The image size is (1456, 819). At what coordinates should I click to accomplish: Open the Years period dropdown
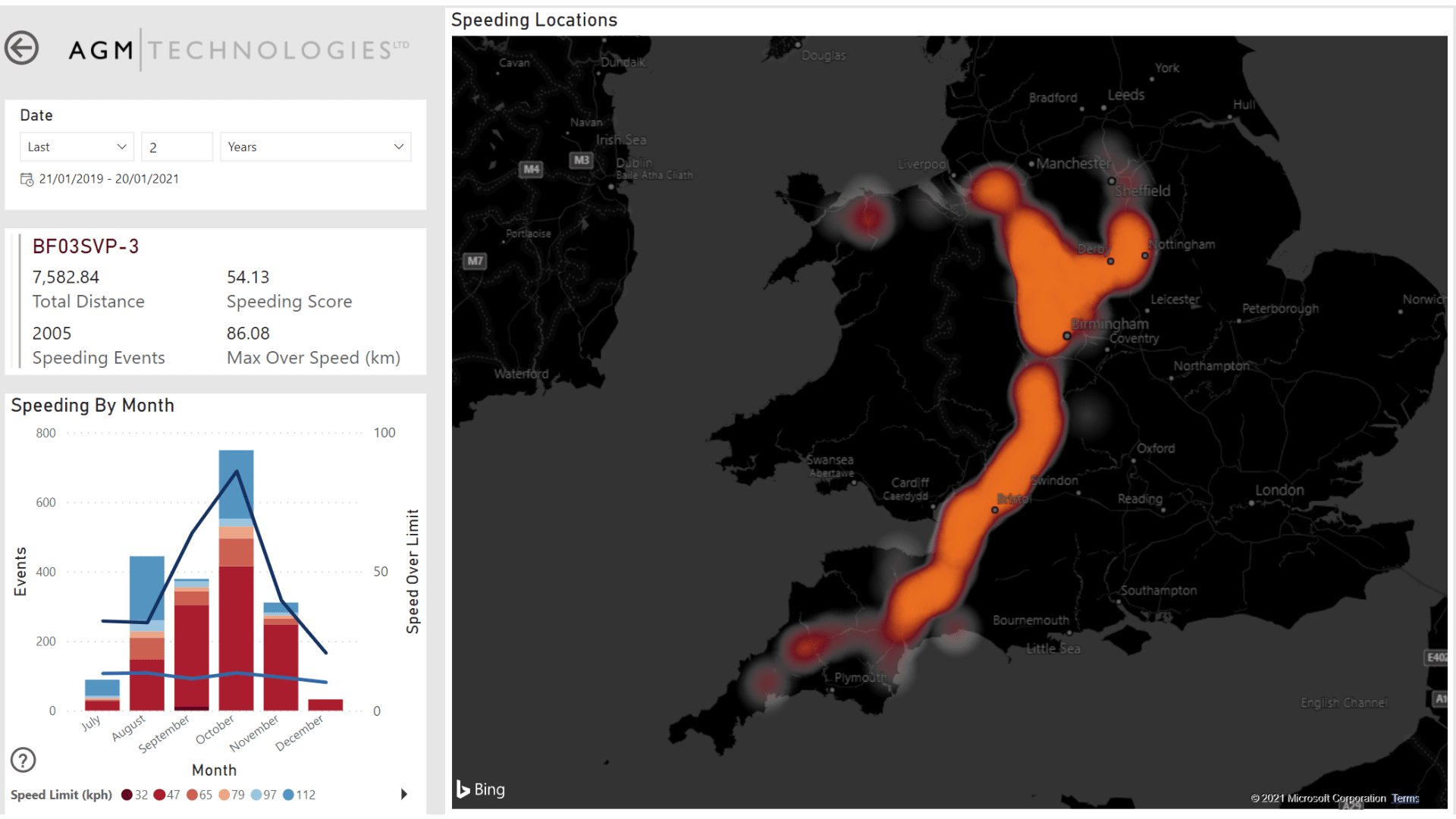[x=315, y=147]
